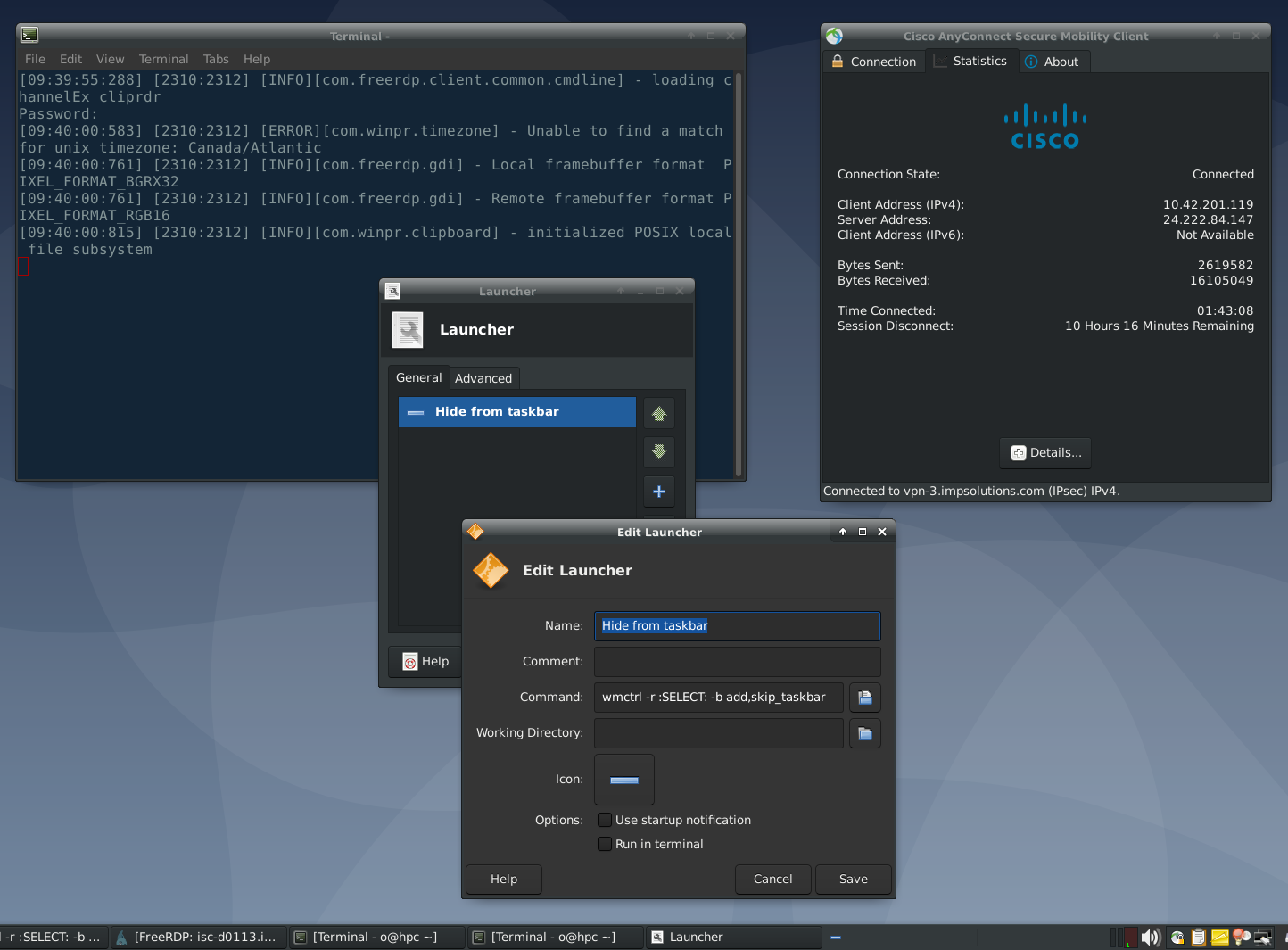Screen dimensions: 1288x950
Task: Add a new launcher item with plus icon
Action: 659,492
